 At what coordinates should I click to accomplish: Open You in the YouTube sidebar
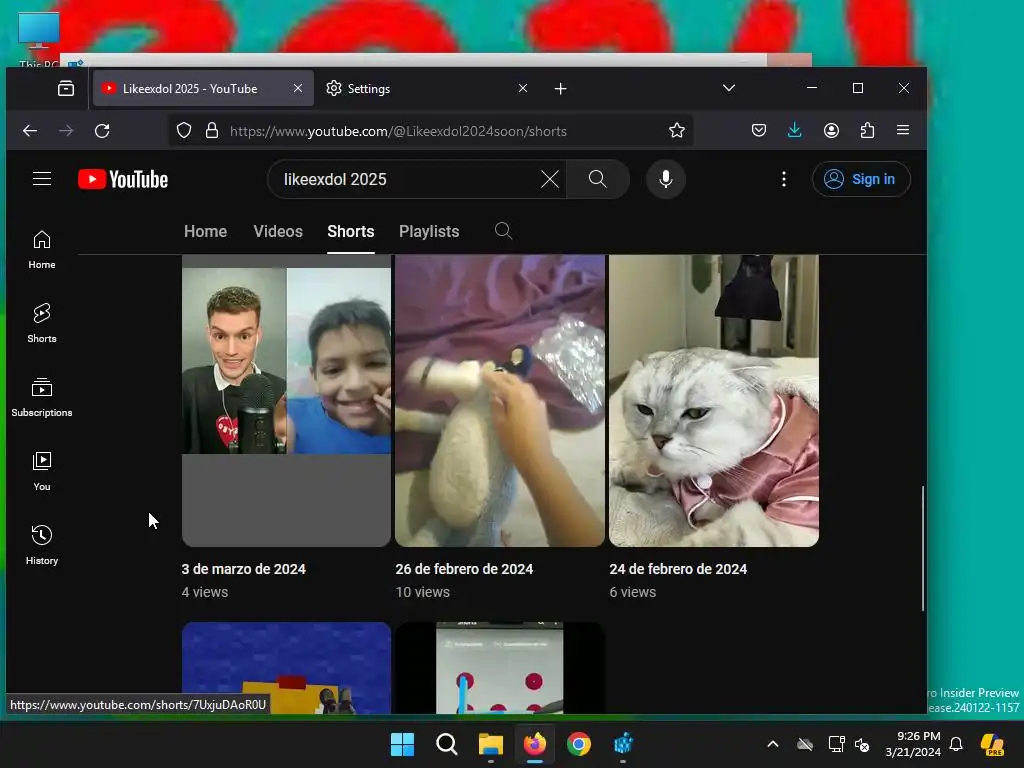pyautogui.click(x=42, y=472)
